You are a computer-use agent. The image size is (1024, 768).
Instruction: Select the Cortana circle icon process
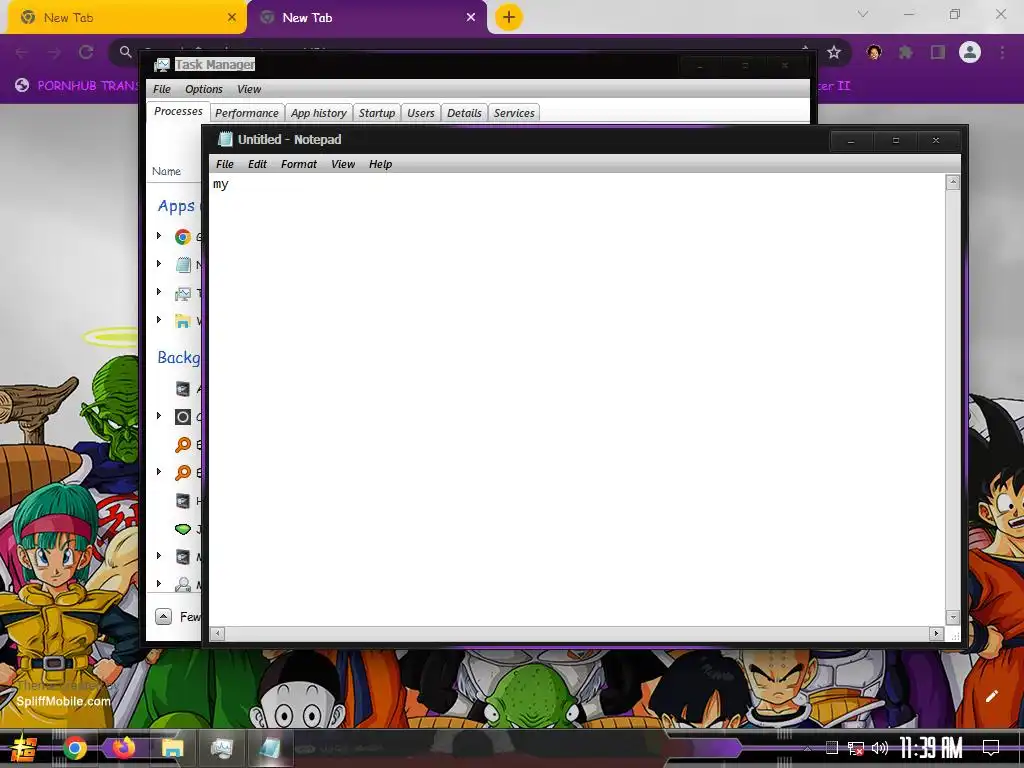coord(183,417)
